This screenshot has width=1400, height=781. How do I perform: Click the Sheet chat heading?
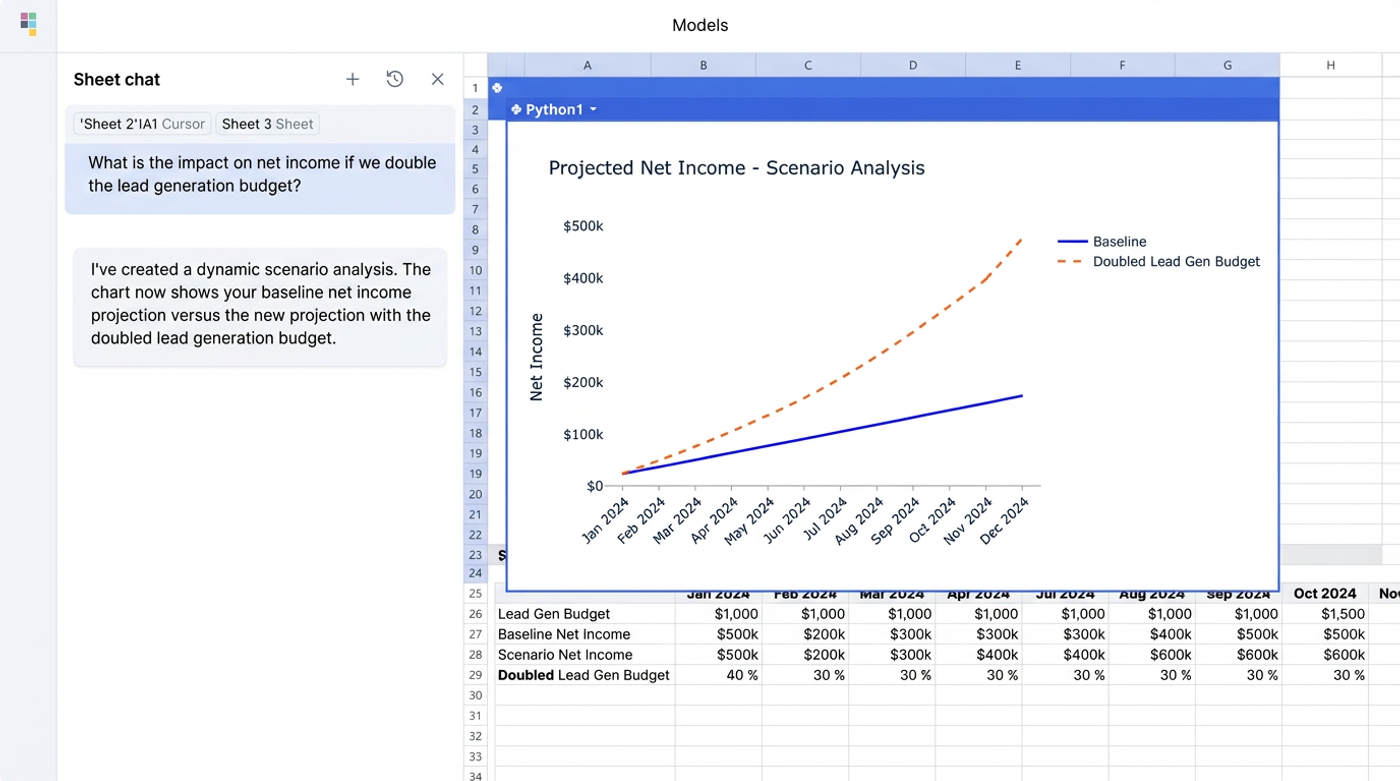(x=117, y=80)
